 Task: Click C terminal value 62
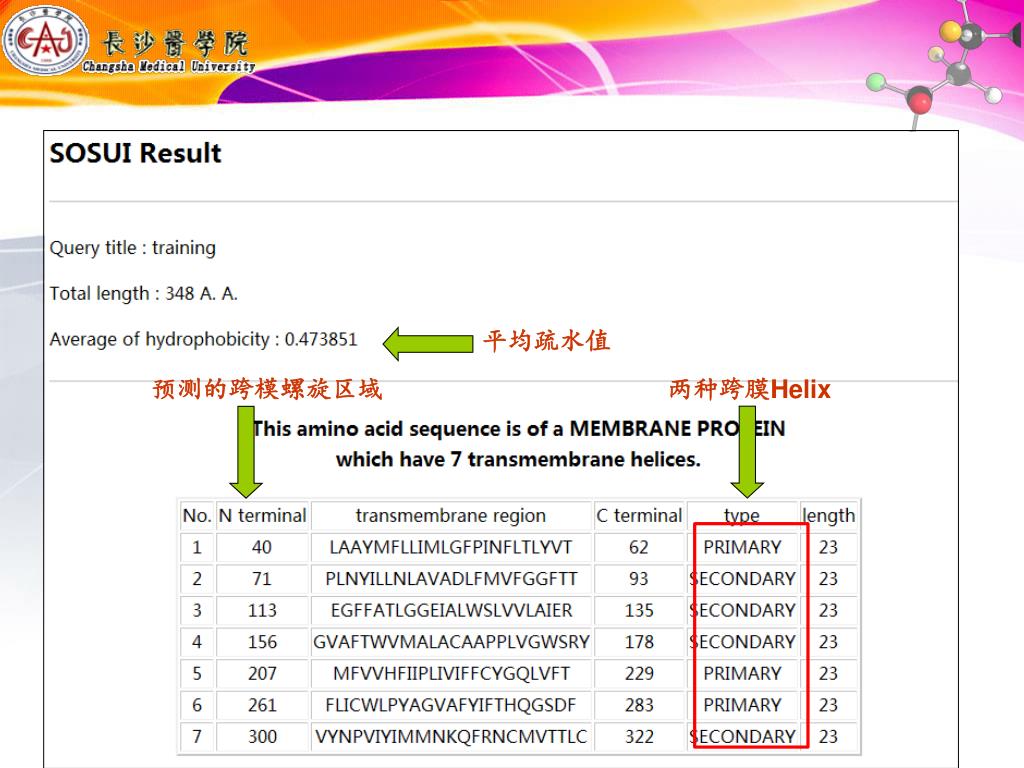tap(639, 547)
